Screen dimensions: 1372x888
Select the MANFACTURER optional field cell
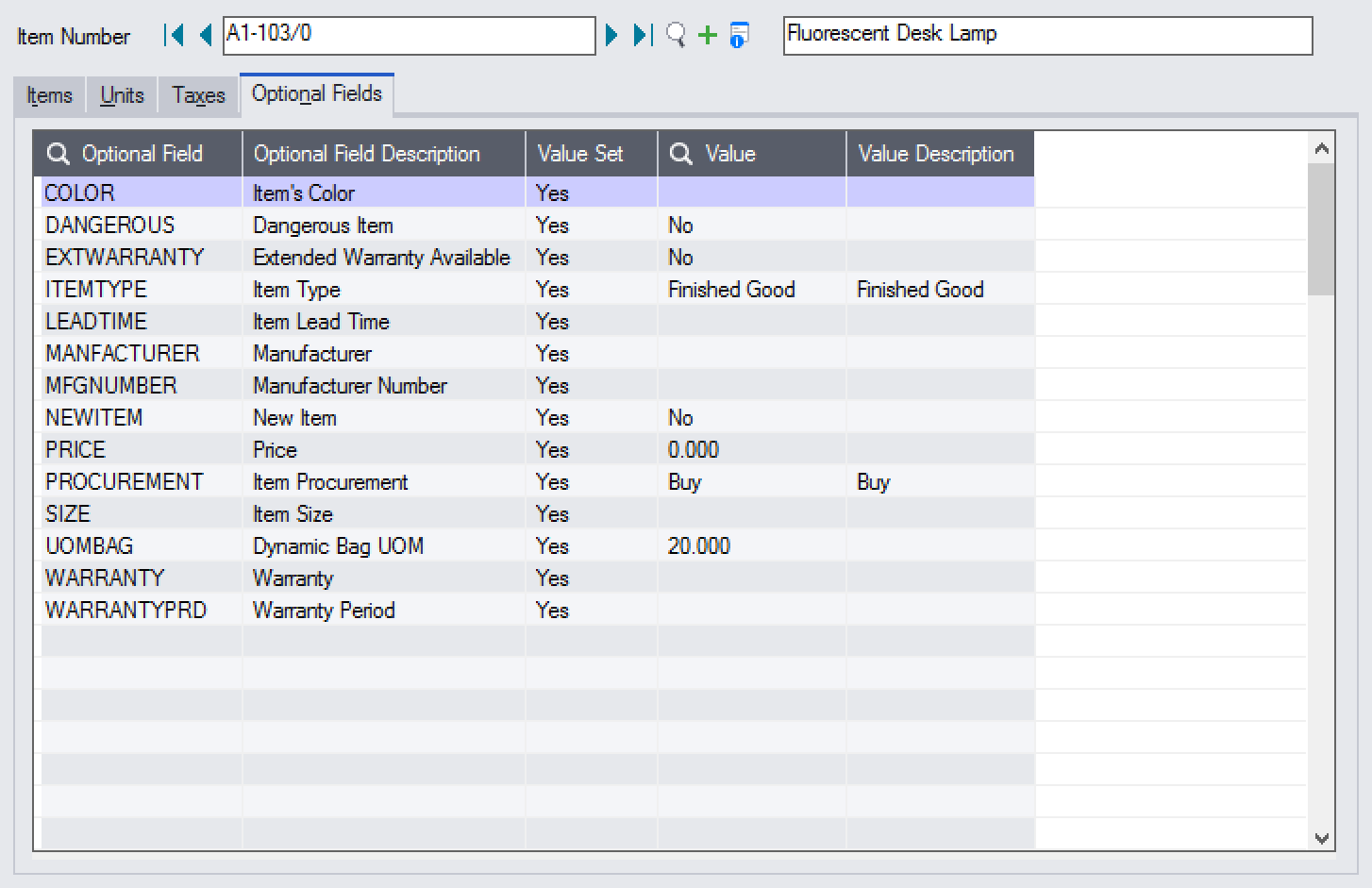[142, 353]
